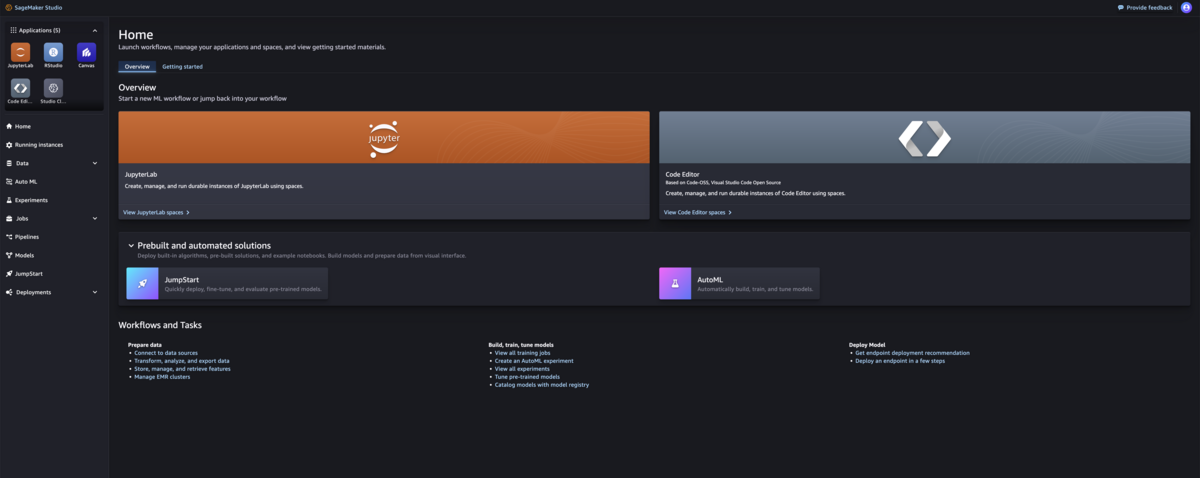
Task: Click Tune pre-trained models link
Action: [527, 377]
